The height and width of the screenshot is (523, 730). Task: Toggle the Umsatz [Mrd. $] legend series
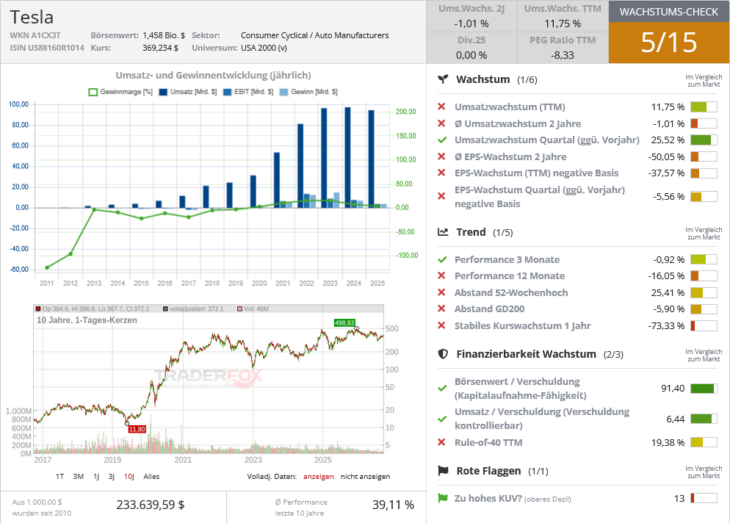[x=188, y=92]
